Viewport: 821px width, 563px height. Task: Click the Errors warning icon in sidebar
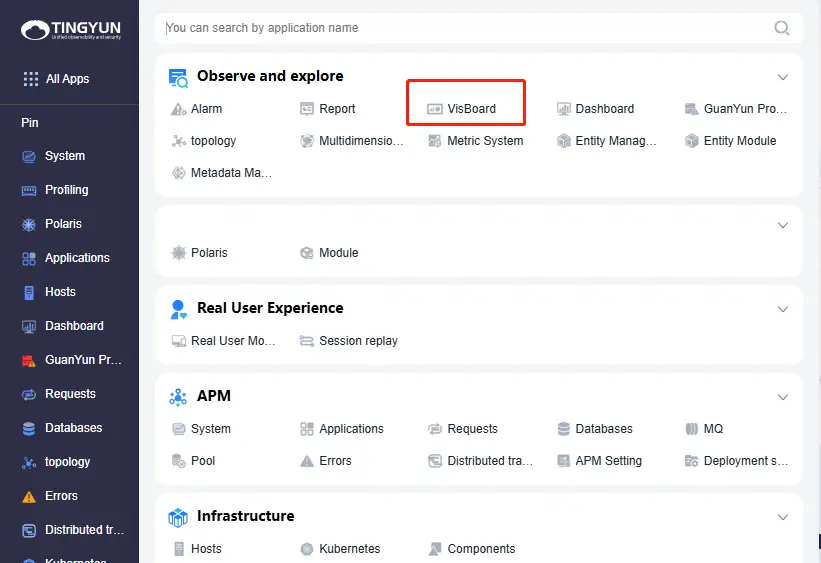28,496
